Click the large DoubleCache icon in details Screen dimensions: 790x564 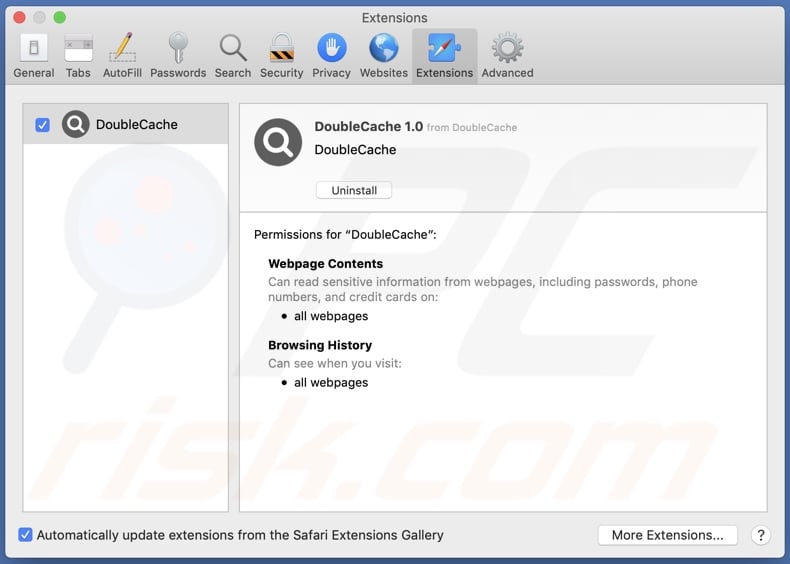pos(278,142)
